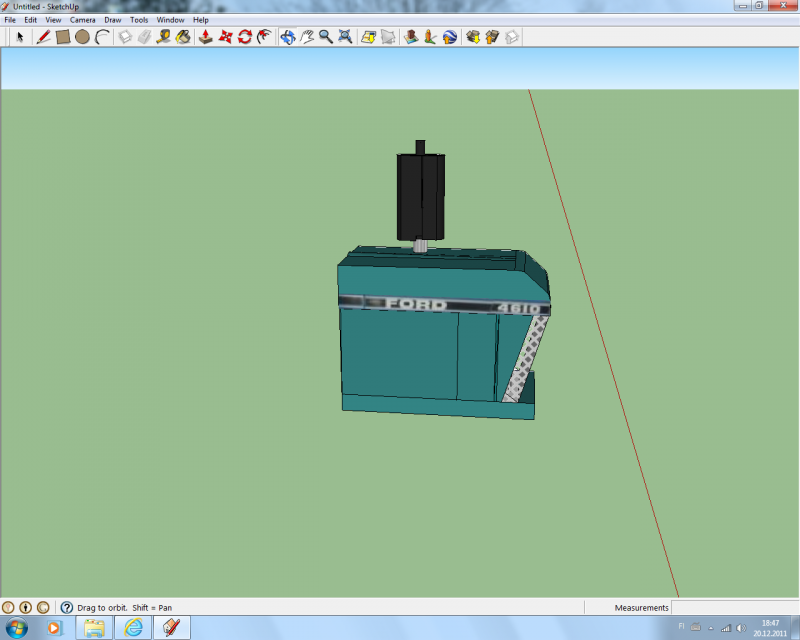Activate the Tape Measure tool
This screenshot has height=640, width=800.
(x=164, y=37)
